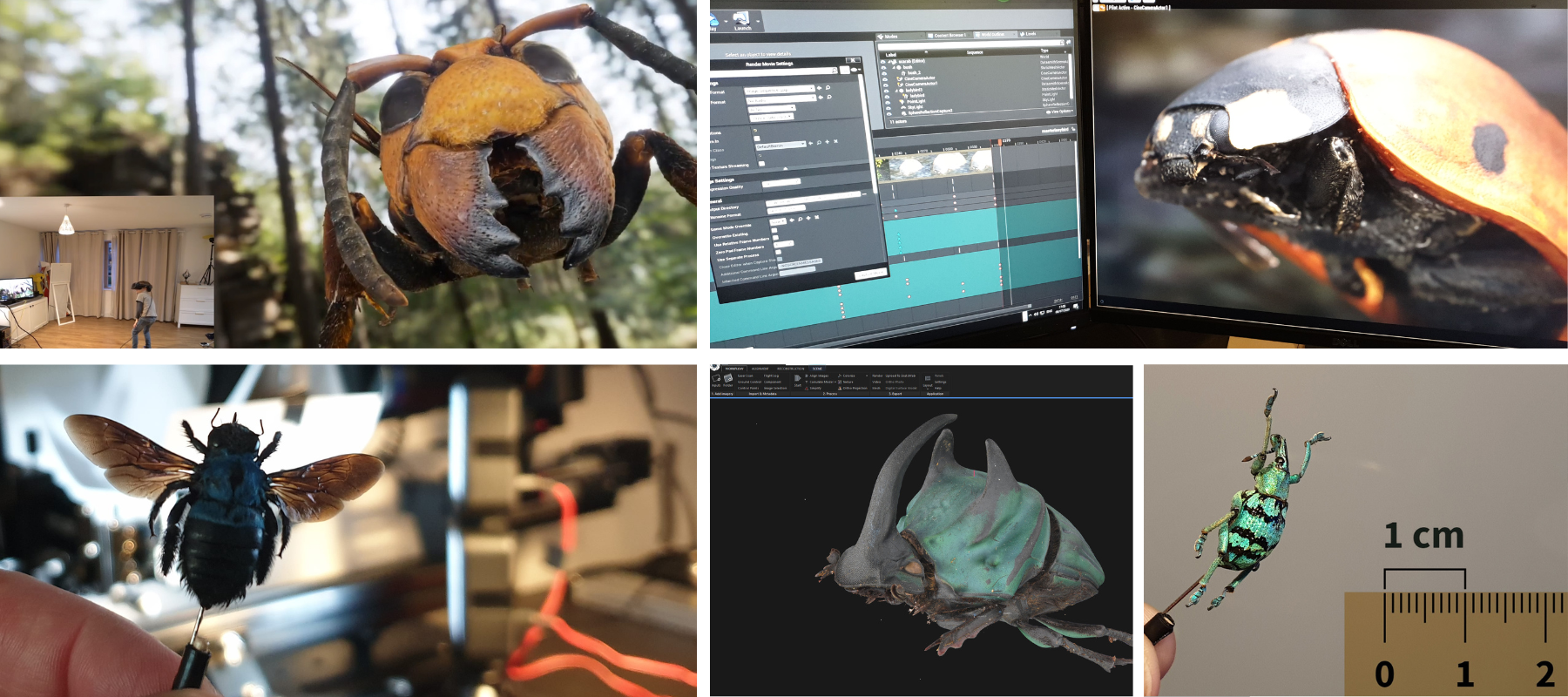Image resolution: width=1568 pixels, height=697 pixels.
Task: Toggle visibility eye for bush_2 actor
Action: 884,73
